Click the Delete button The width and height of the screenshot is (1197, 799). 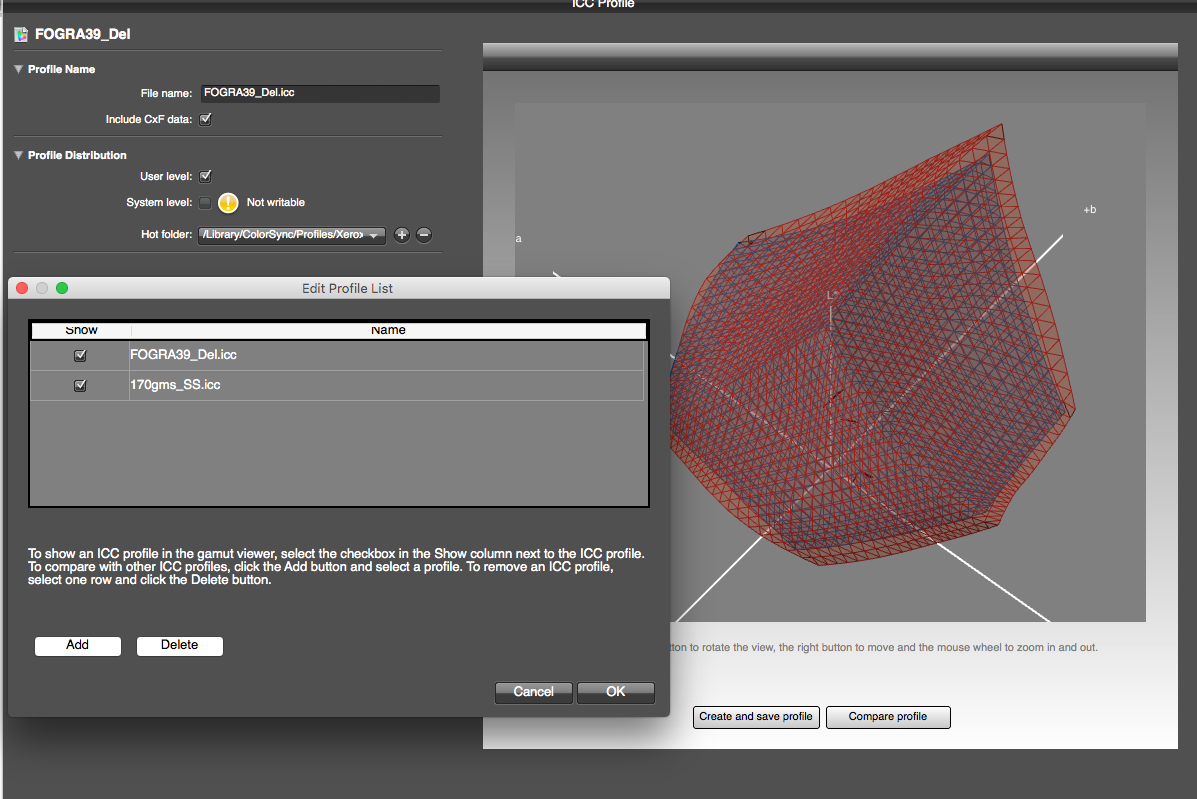[x=180, y=645]
